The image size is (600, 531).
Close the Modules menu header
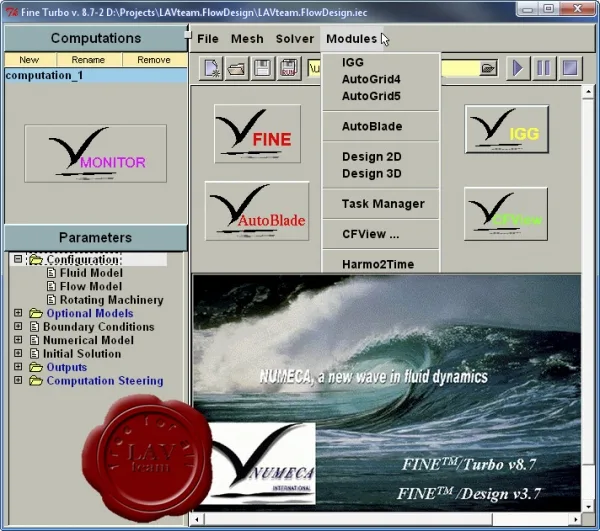(x=352, y=39)
